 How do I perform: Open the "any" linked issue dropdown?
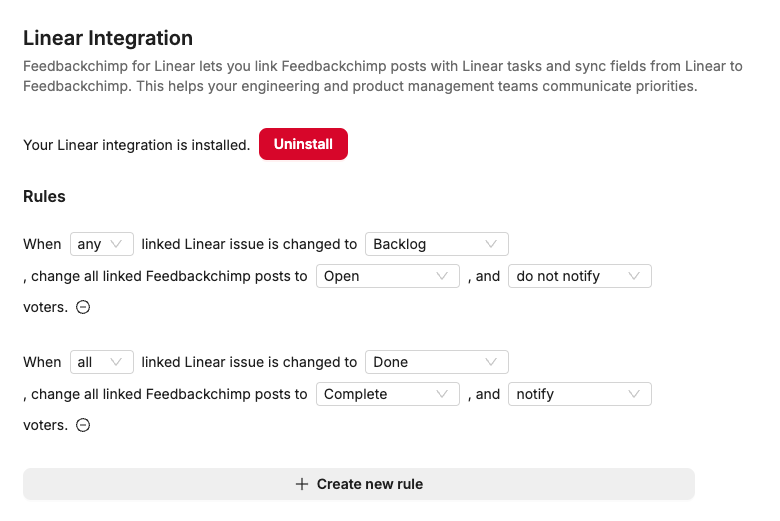pyautogui.click(x=101, y=244)
